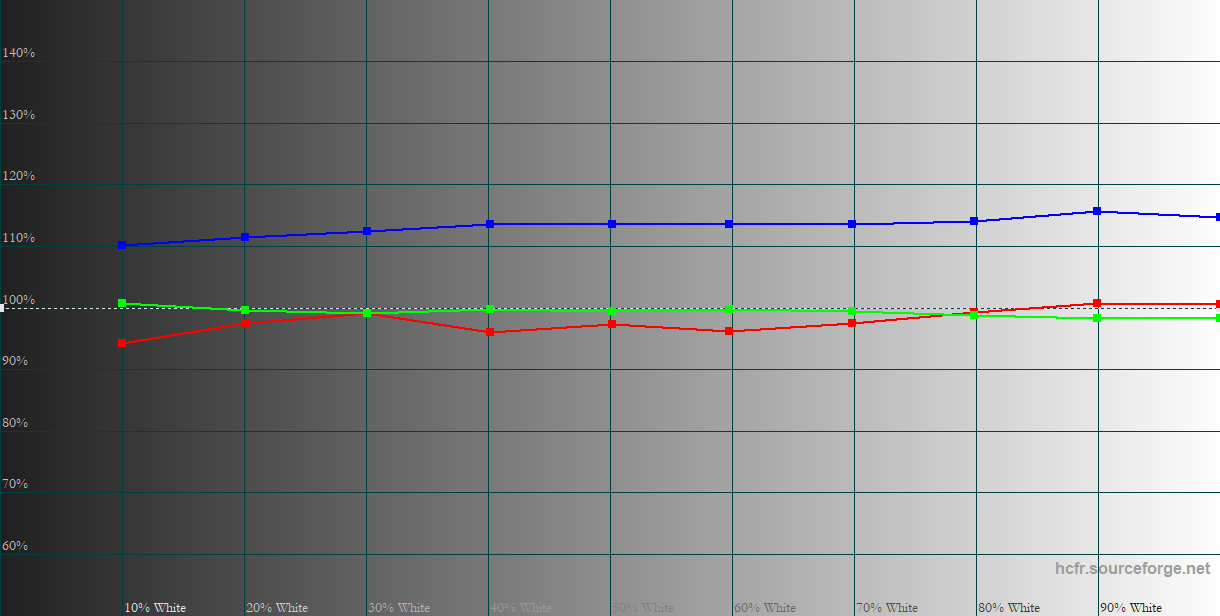The width and height of the screenshot is (1220, 616).
Task: Click the 130% axis label
Action: coord(19,115)
